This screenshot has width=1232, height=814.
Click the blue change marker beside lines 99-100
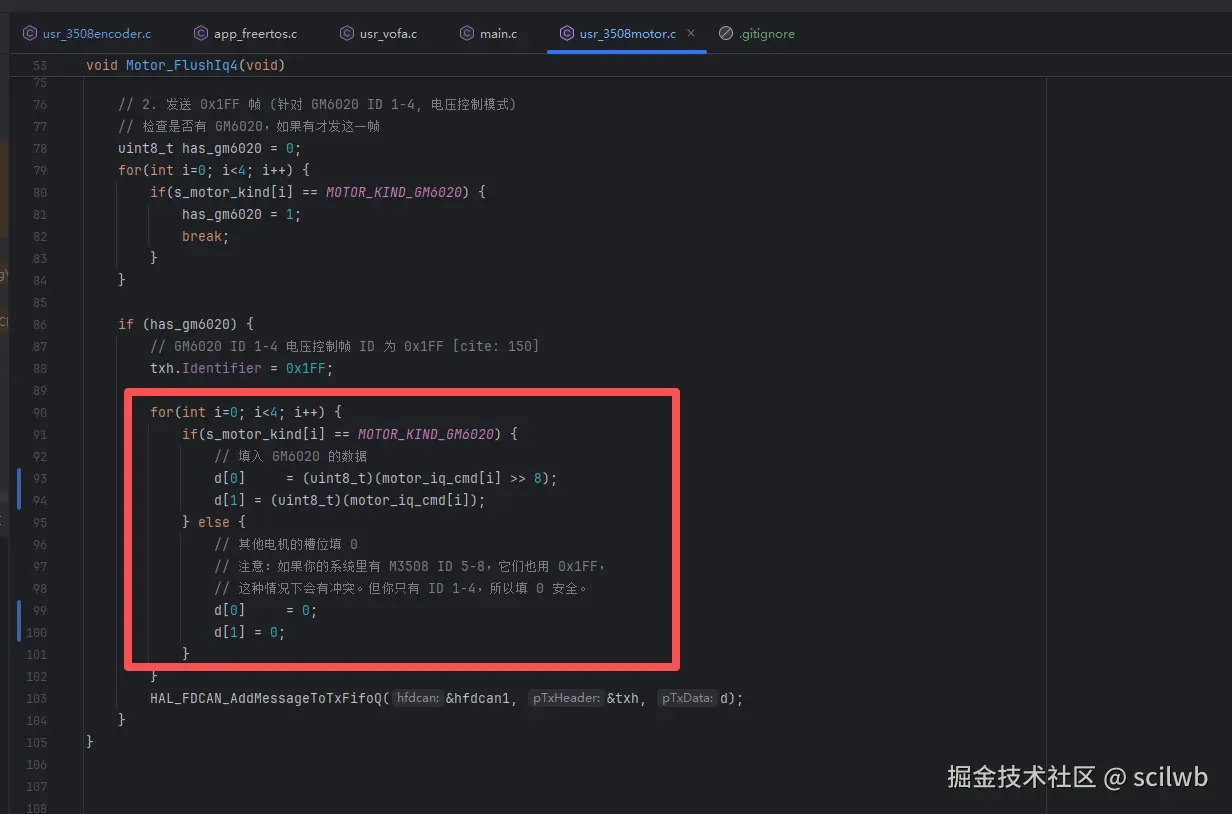coord(19,621)
